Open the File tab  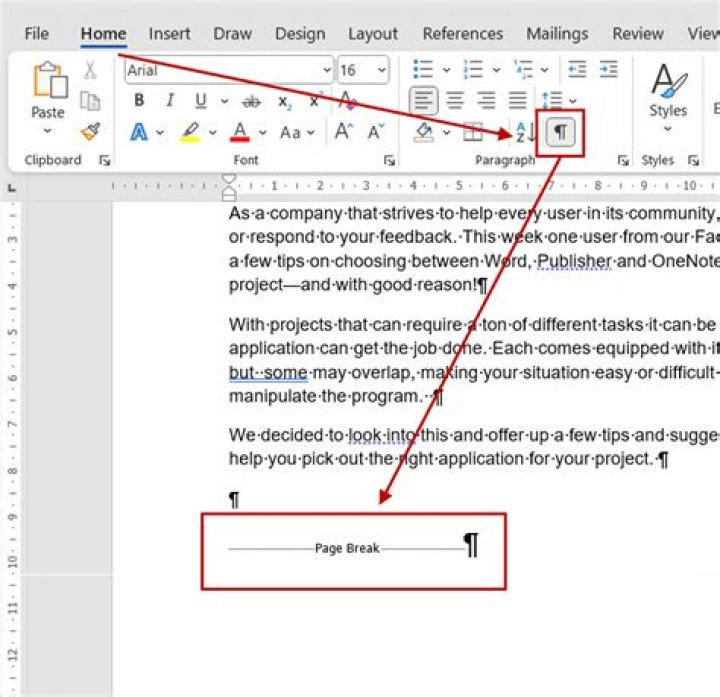coord(37,34)
